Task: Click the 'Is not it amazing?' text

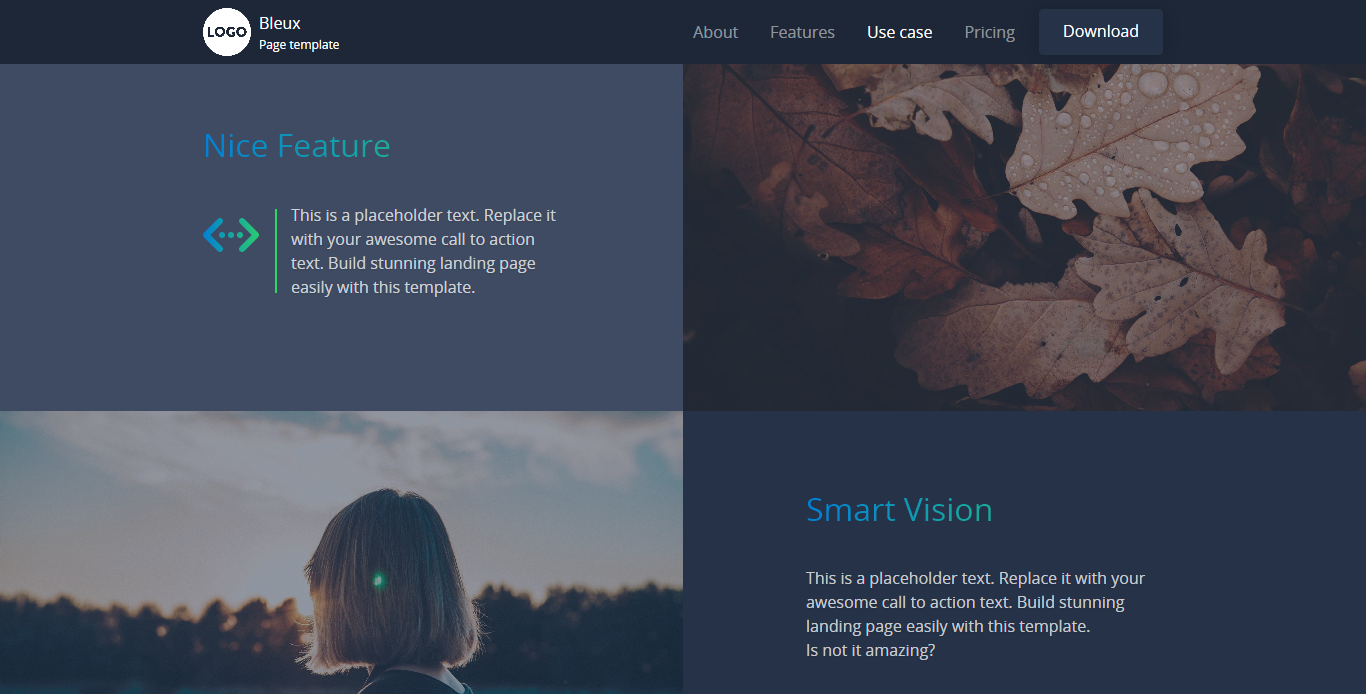Action: [871, 650]
